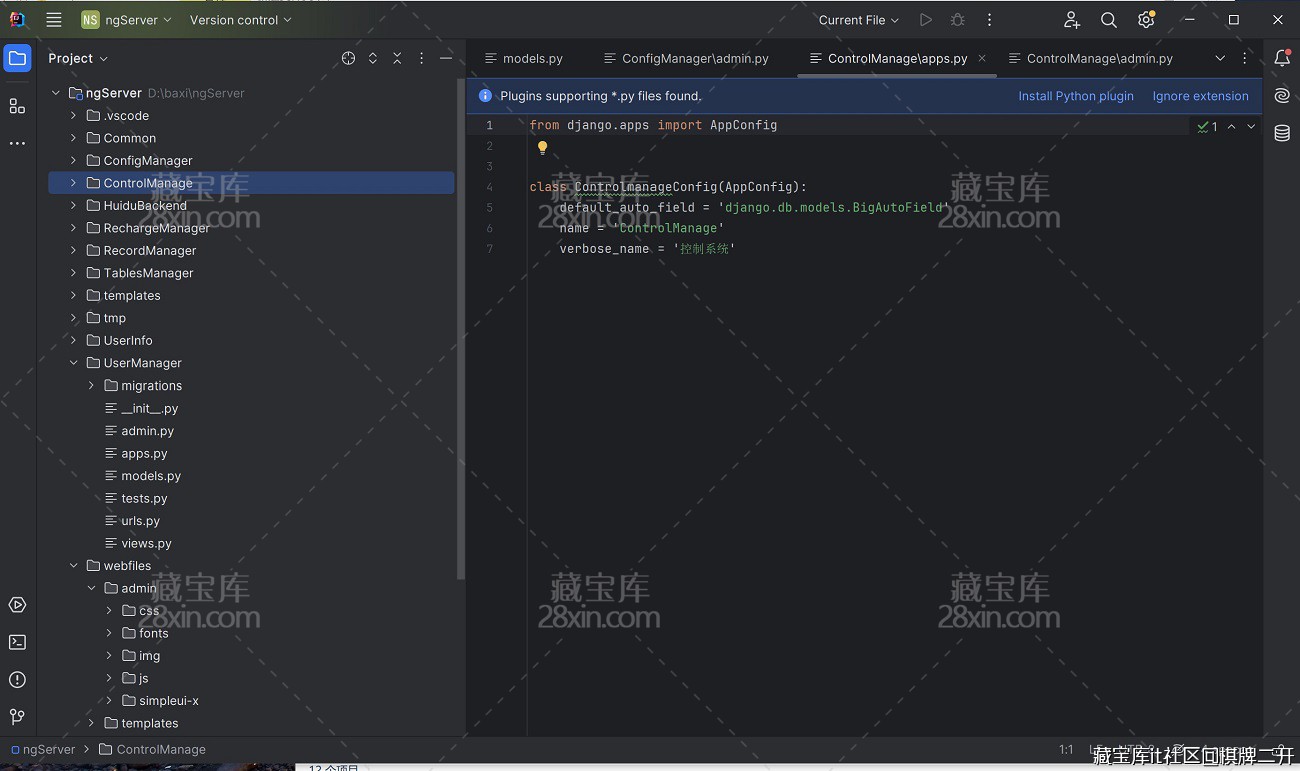Click Ignore extension link

pos(1200,96)
